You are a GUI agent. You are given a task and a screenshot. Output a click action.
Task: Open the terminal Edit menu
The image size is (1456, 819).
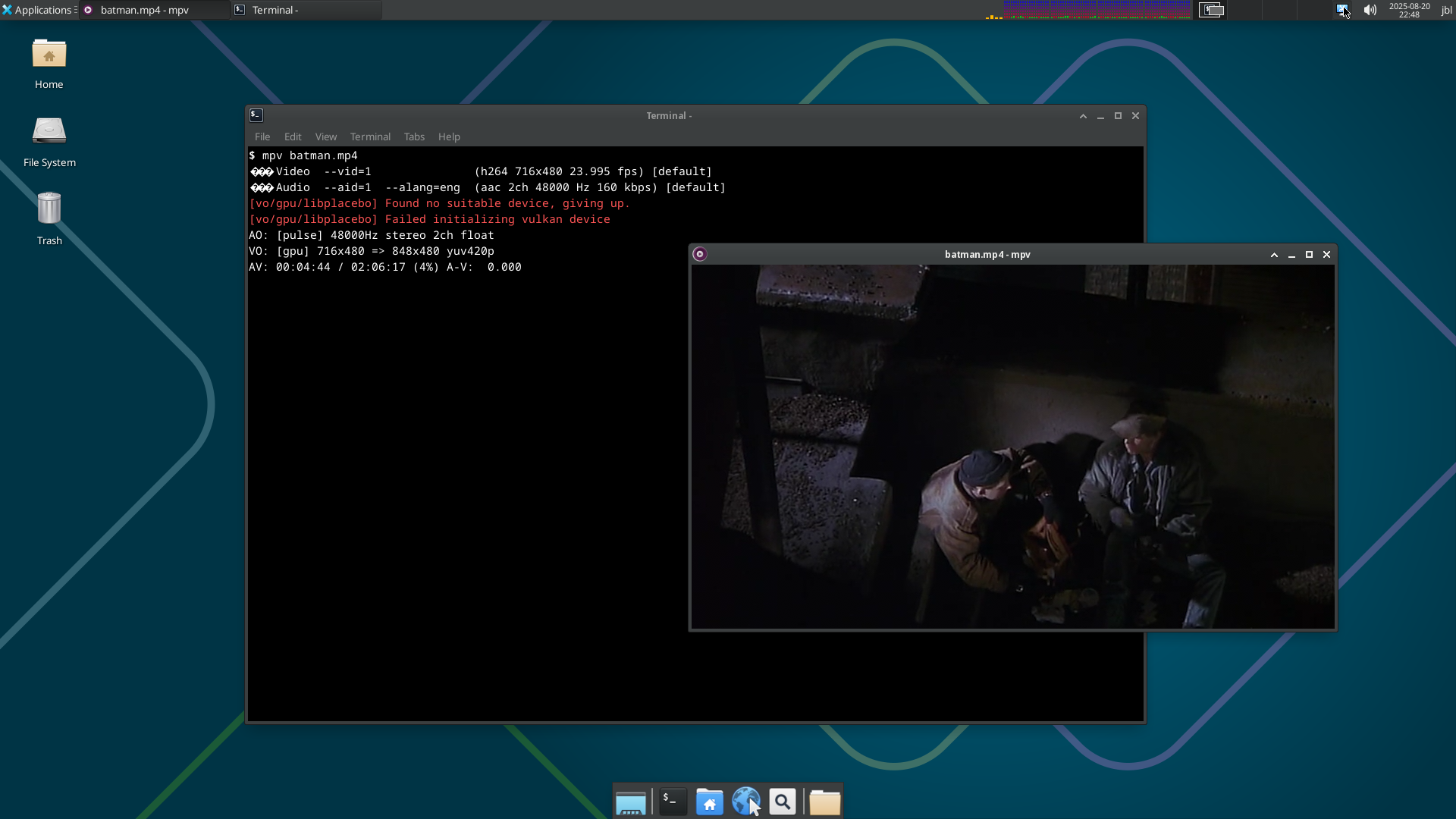pyautogui.click(x=293, y=136)
